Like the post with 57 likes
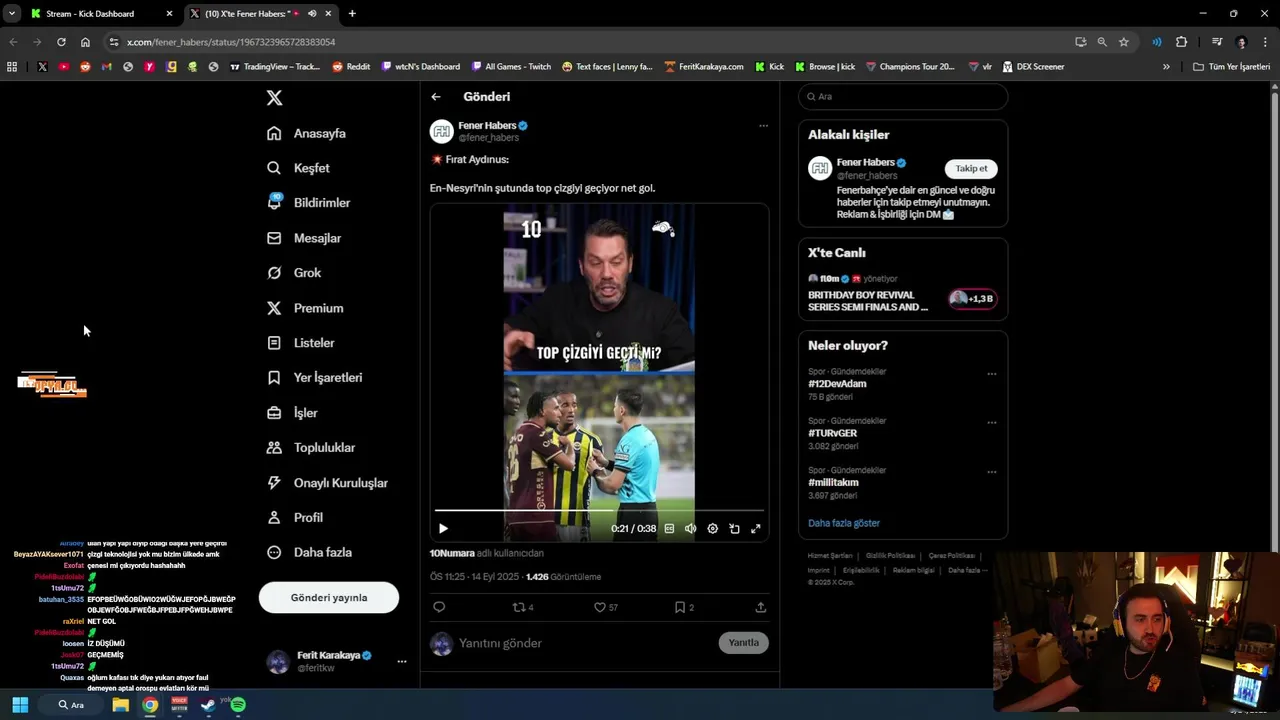The image size is (1280, 720). 605,607
